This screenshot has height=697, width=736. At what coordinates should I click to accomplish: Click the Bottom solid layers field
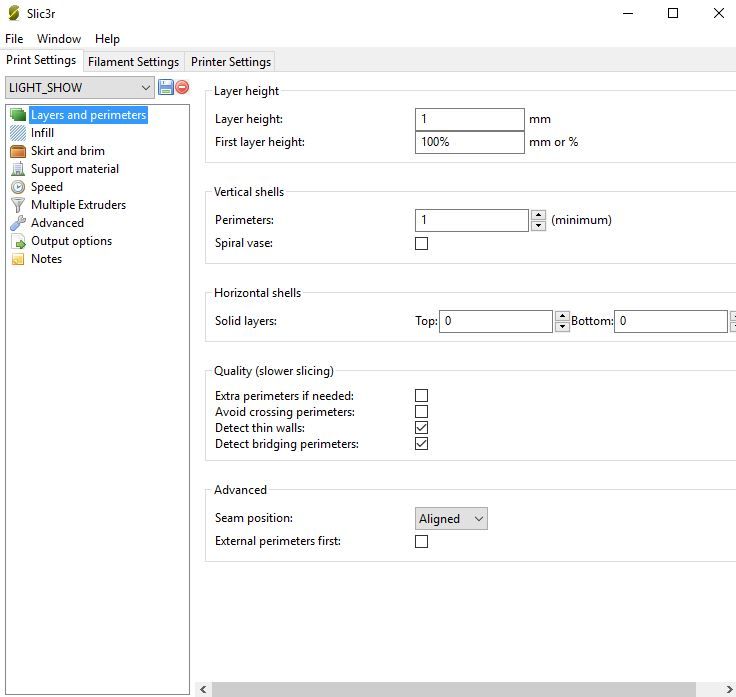(671, 322)
